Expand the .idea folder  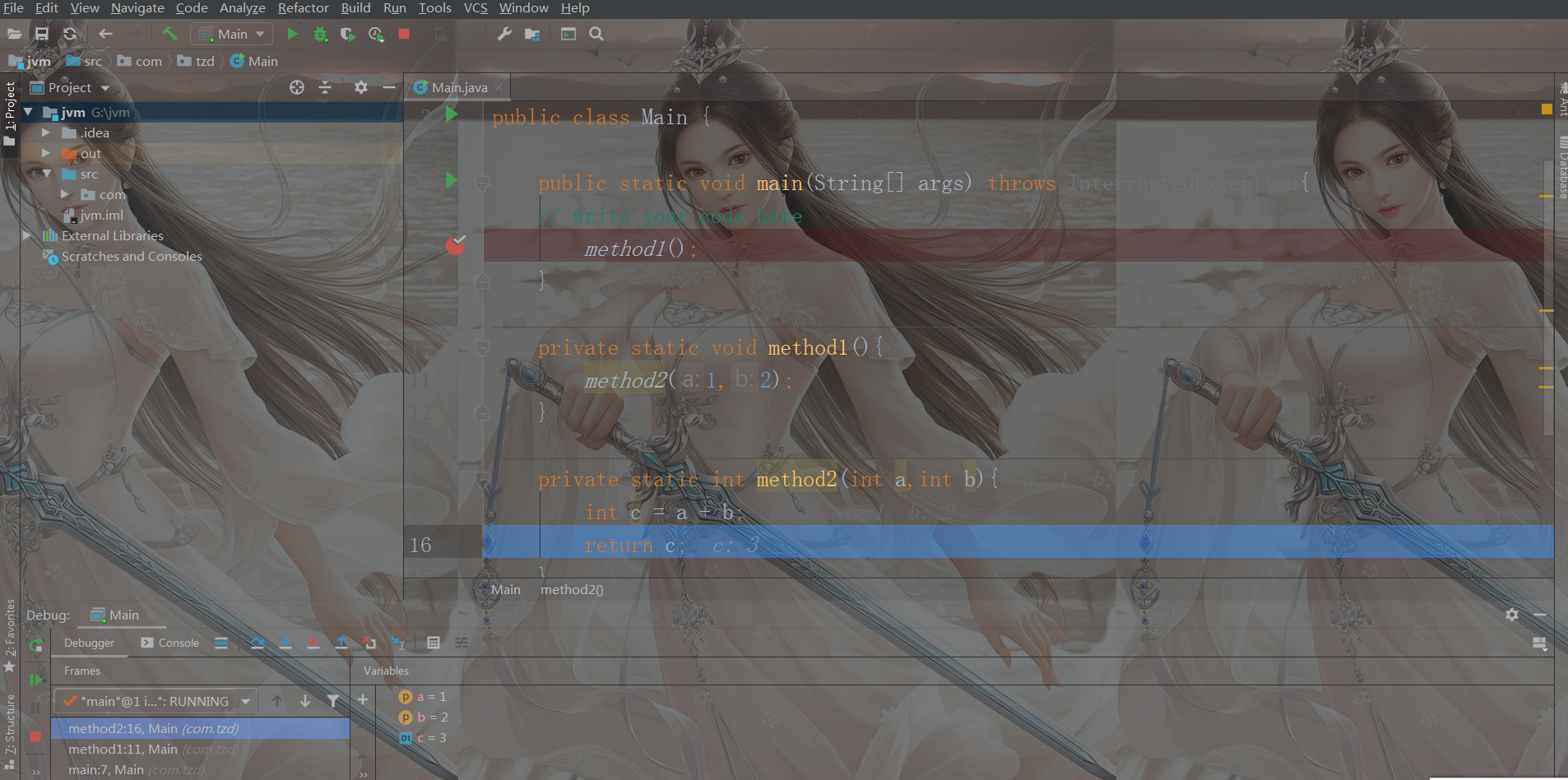click(46, 132)
